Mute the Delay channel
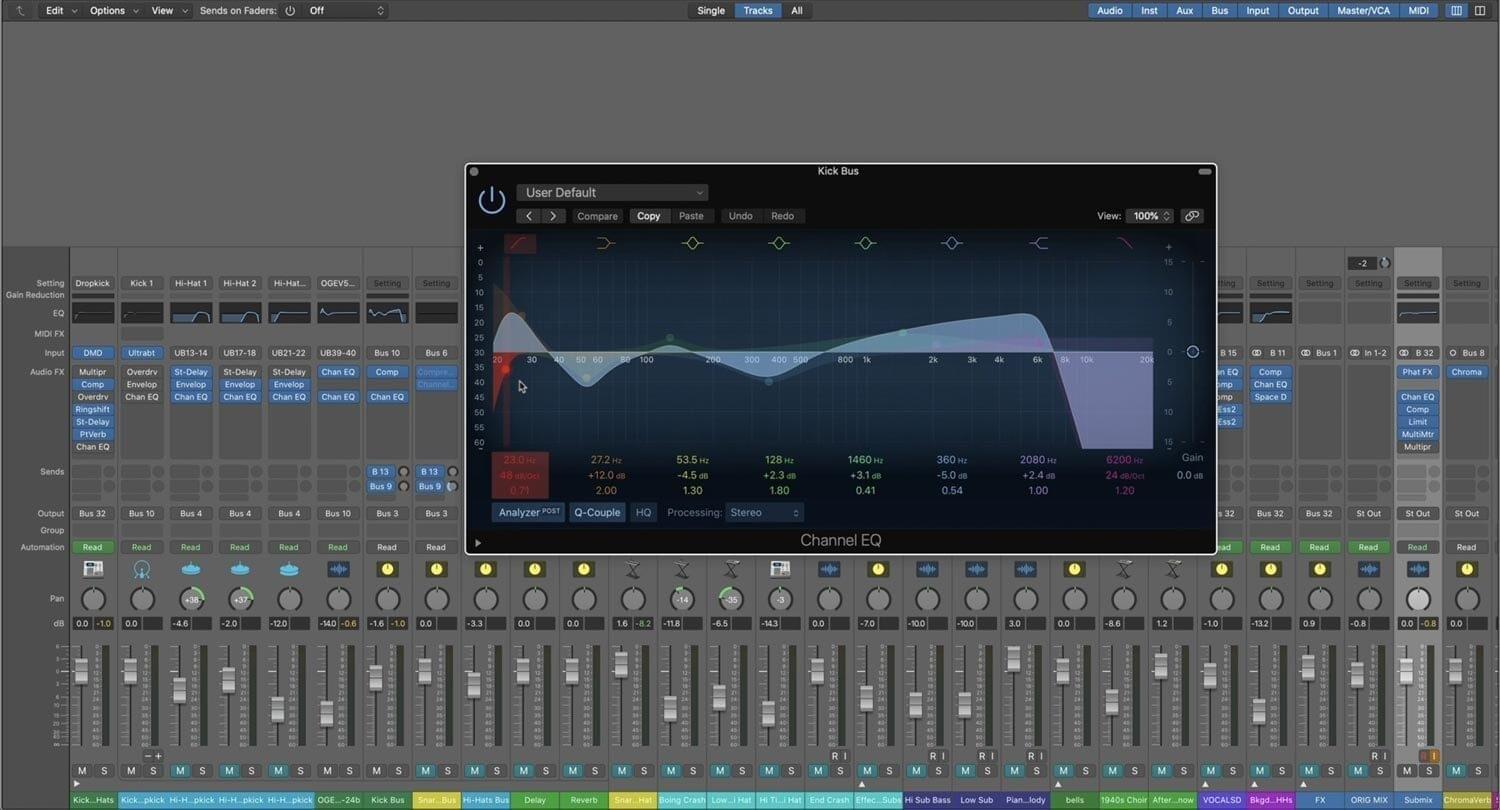This screenshot has height=810, width=1500. [524, 771]
